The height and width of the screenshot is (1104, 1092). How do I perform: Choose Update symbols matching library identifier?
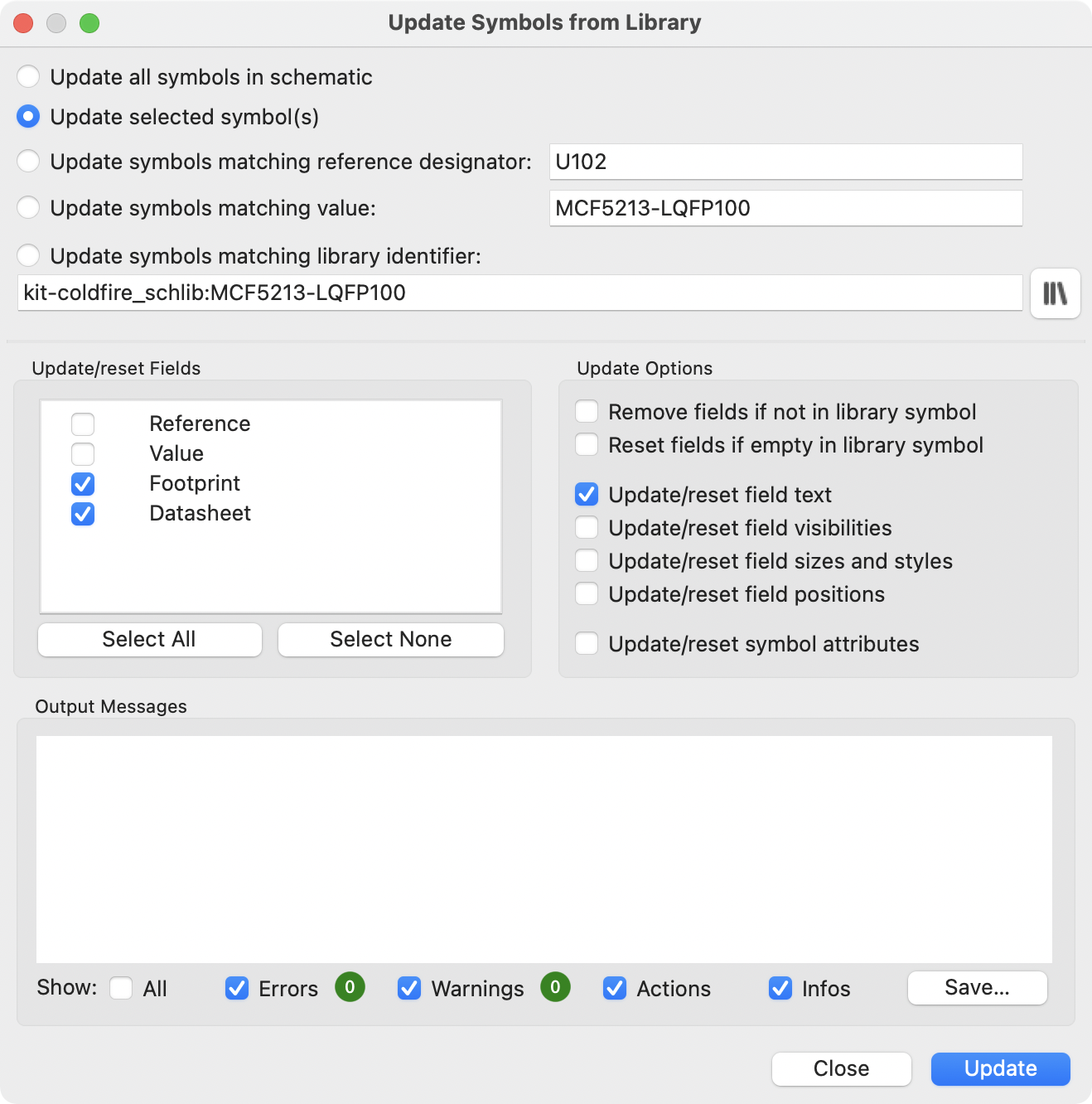click(x=28, y=255)
